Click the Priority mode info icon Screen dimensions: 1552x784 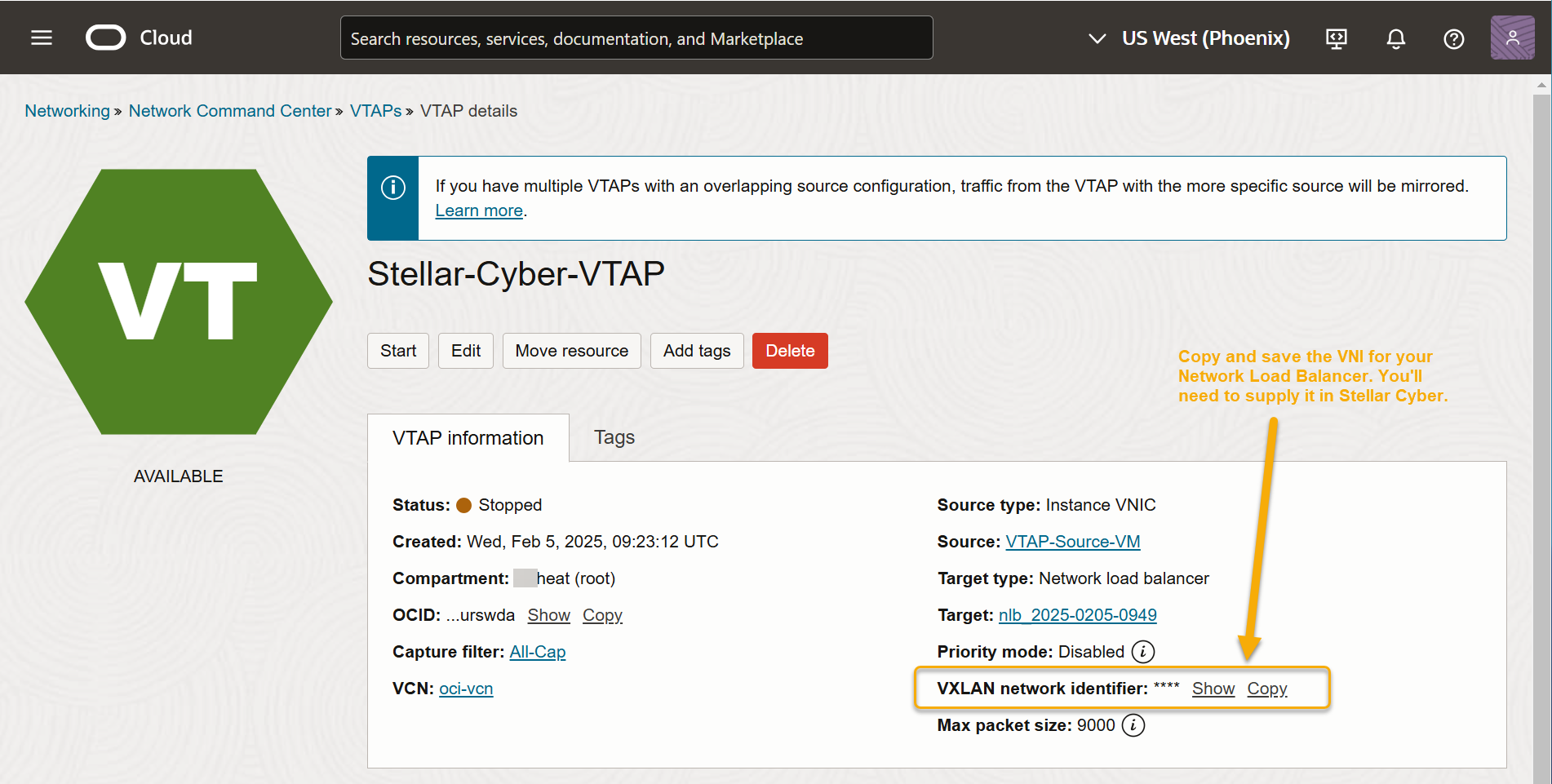1143,652
